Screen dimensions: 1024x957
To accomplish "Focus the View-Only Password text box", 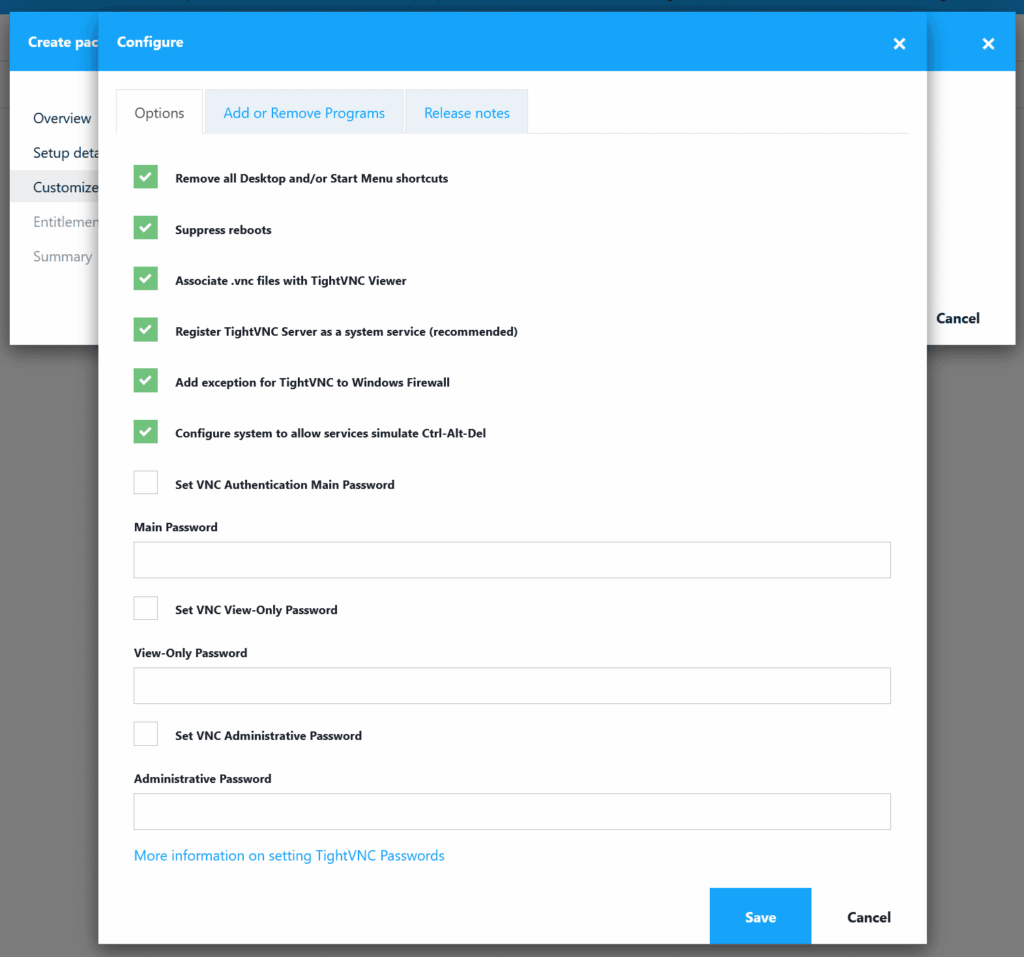I will pyautogui.click(x=512, y=686).
